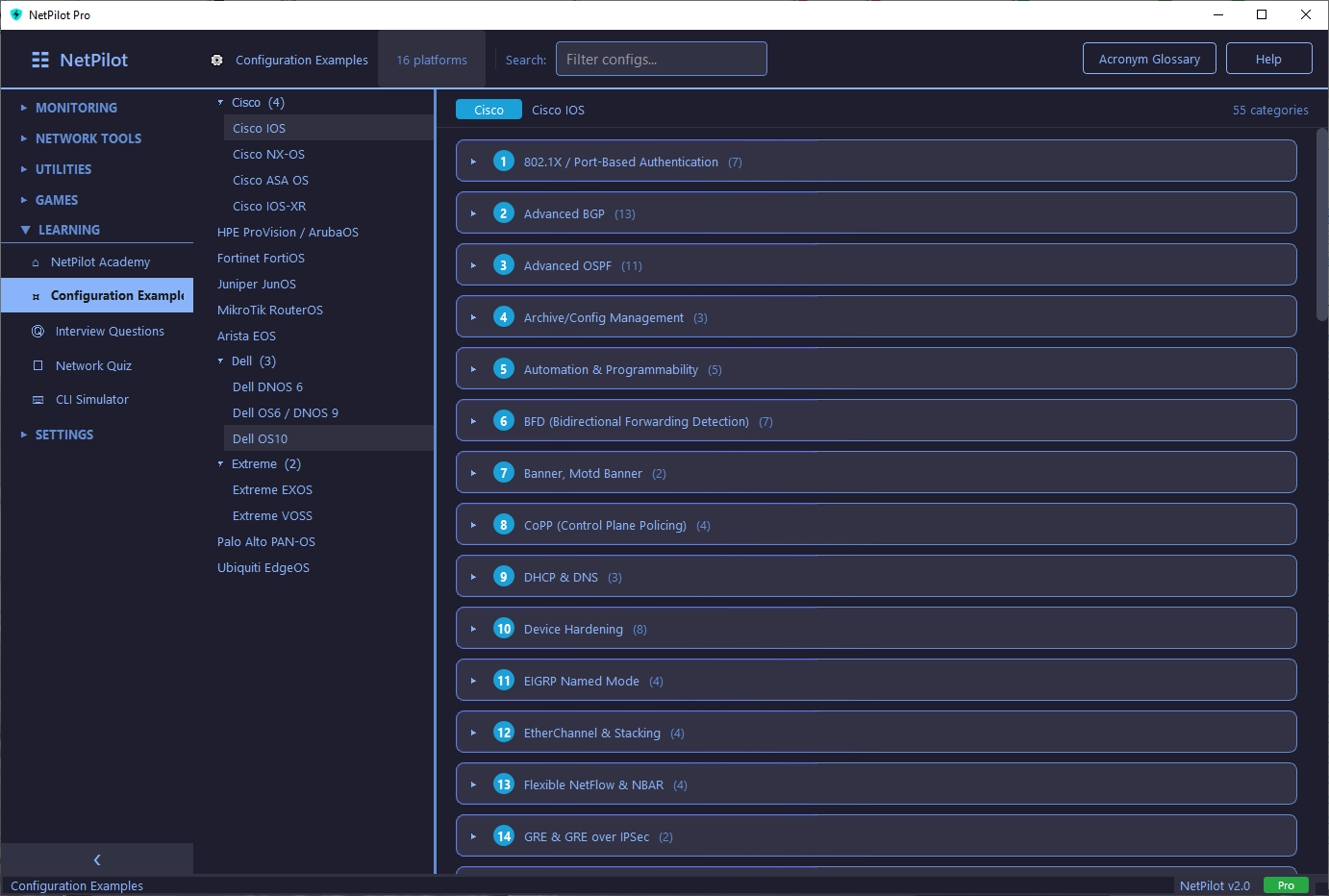
Task: Click the green Pro badge in status bar
Action: (x=1286, y=885)
